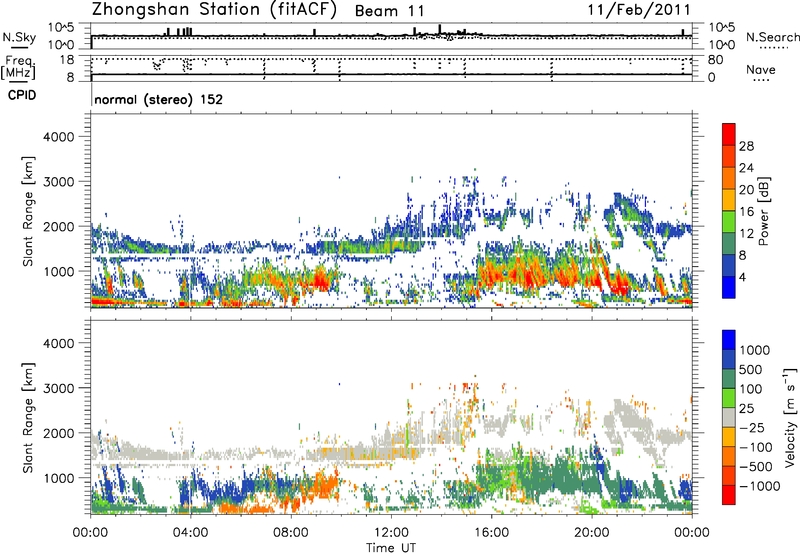Click the 'CPID' label
800x554 pixels.
coord(22,95)
